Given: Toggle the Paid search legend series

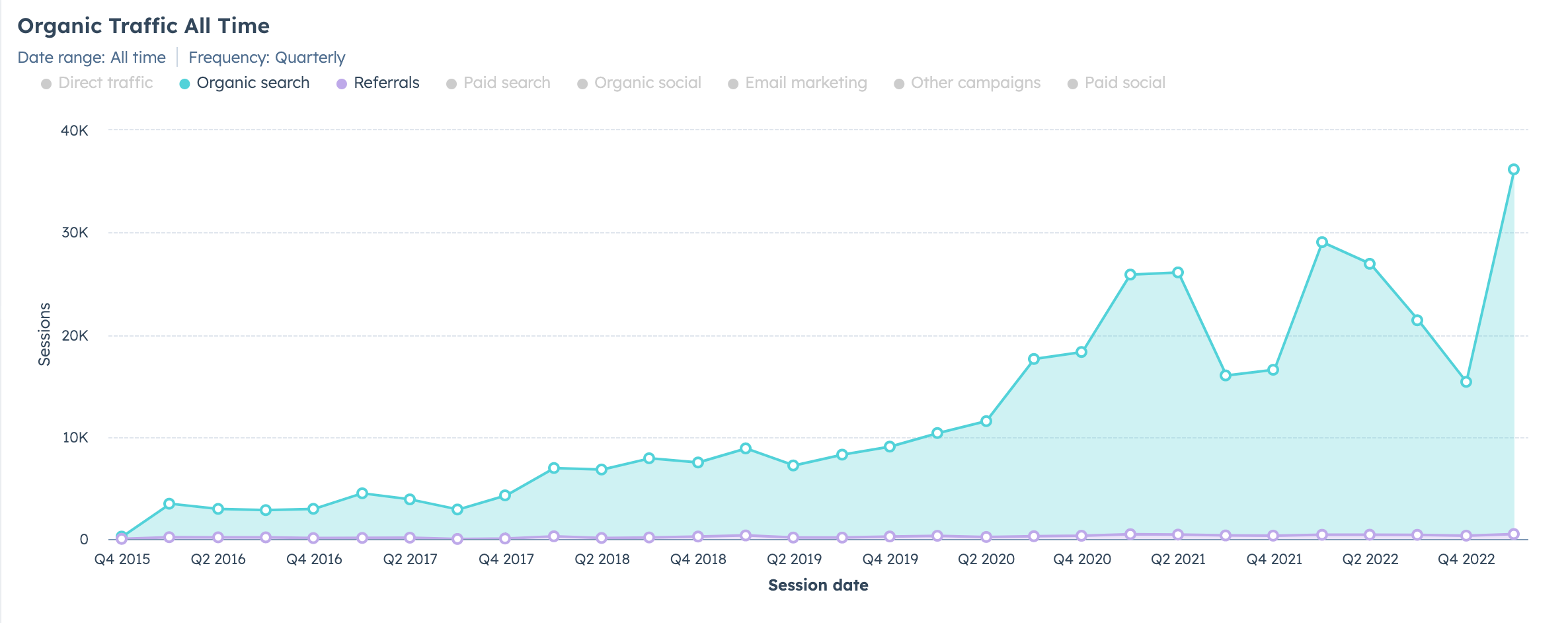Looking at the screenshot, I should coord(498,83).
